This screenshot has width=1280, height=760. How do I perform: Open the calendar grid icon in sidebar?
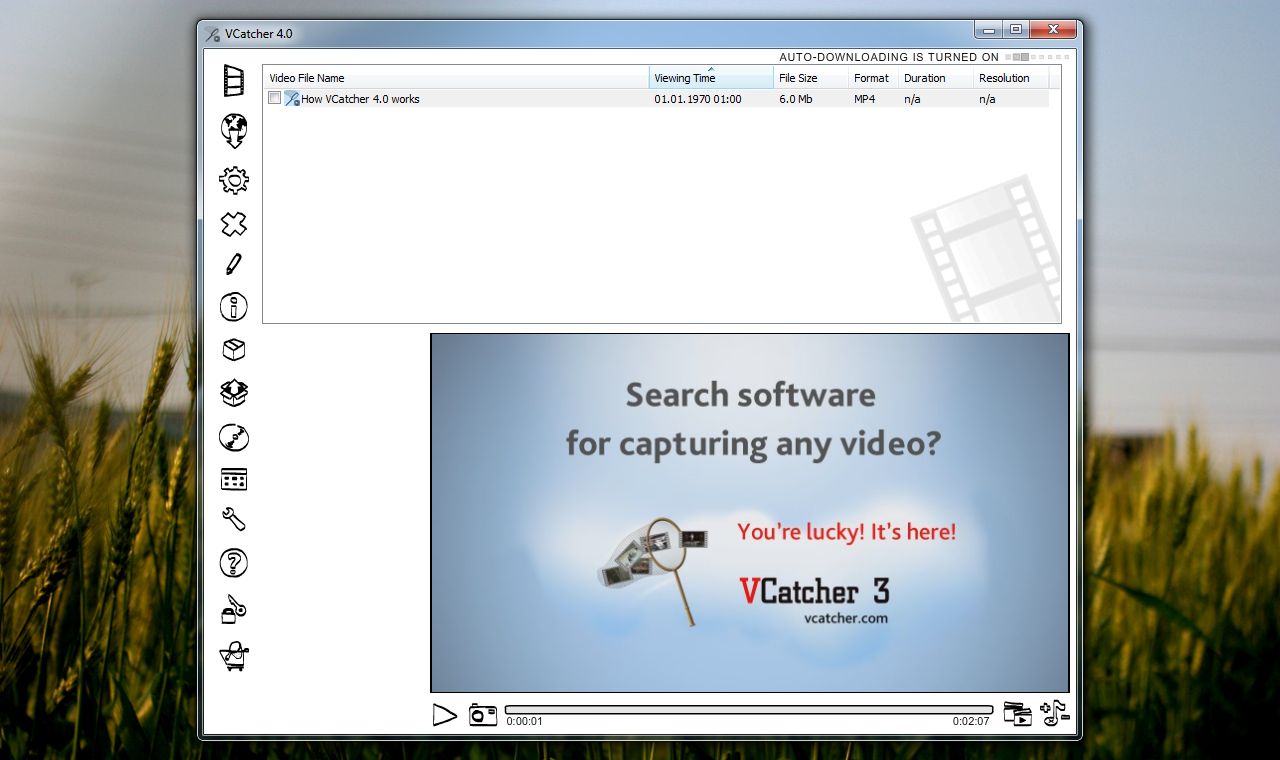tap(234, 480)
